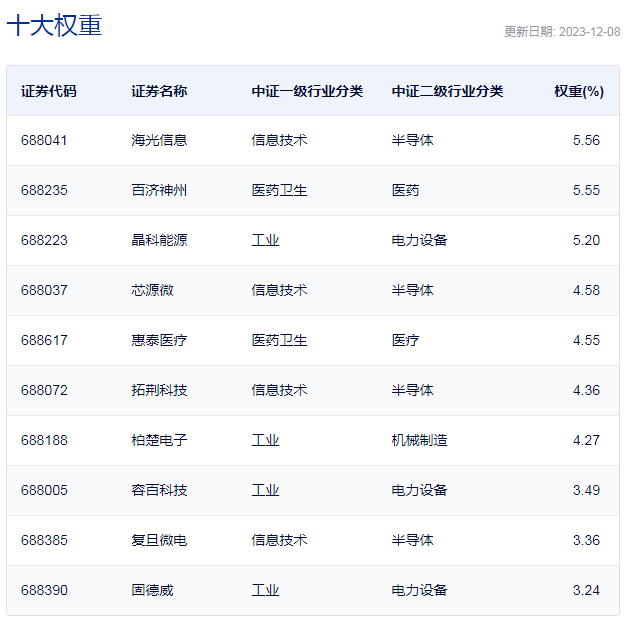Select security code 688390
The width and height of the screenshot is (628, 630).
[44, 590]
